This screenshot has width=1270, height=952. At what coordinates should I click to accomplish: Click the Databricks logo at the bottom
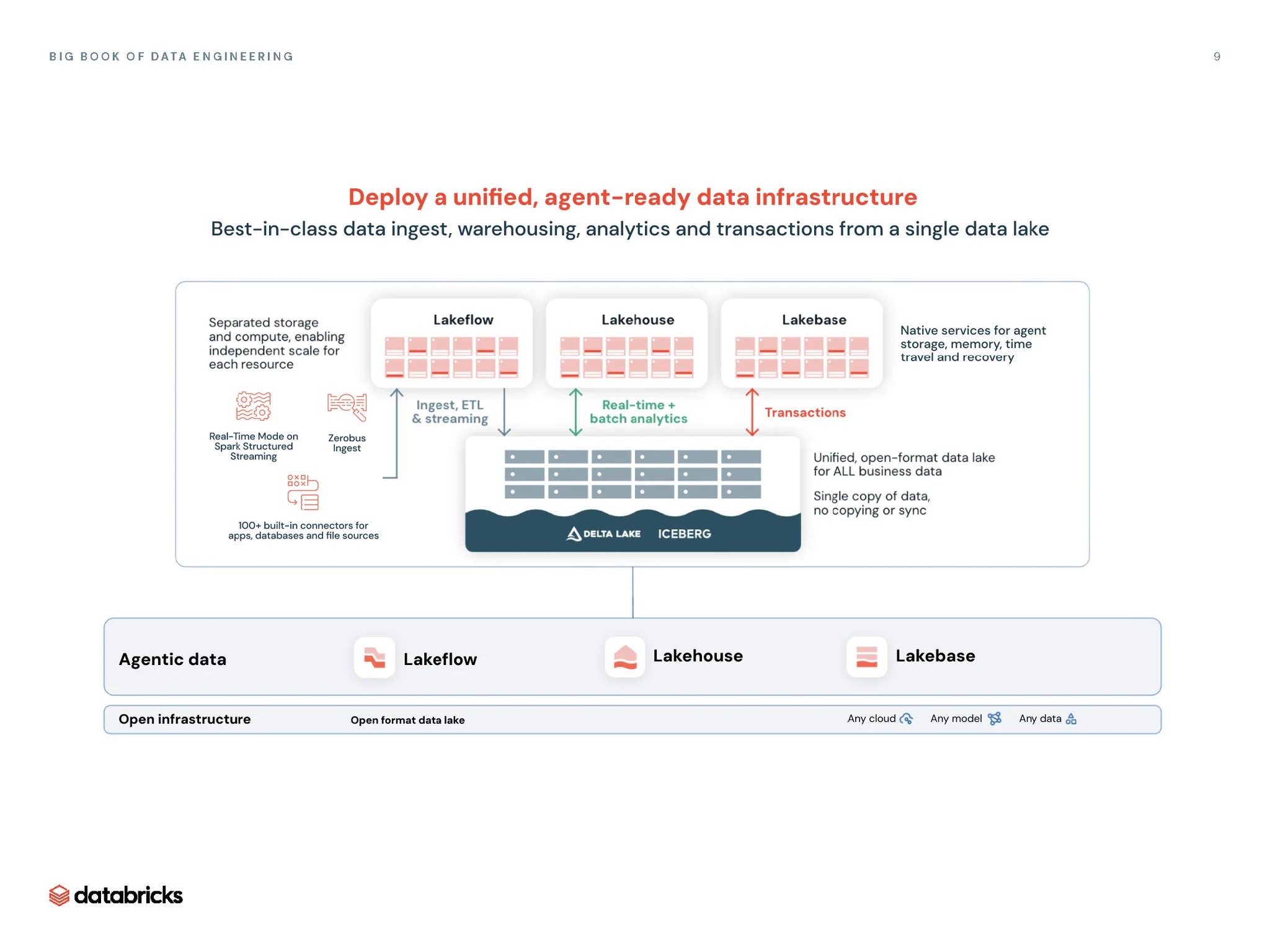tap(116, 895)
